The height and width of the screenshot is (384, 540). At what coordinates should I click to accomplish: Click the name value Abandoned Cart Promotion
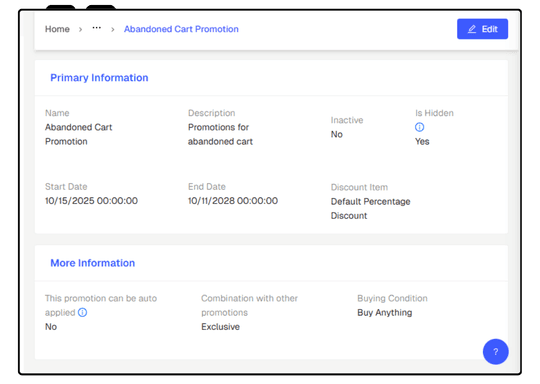click(79, 134)
